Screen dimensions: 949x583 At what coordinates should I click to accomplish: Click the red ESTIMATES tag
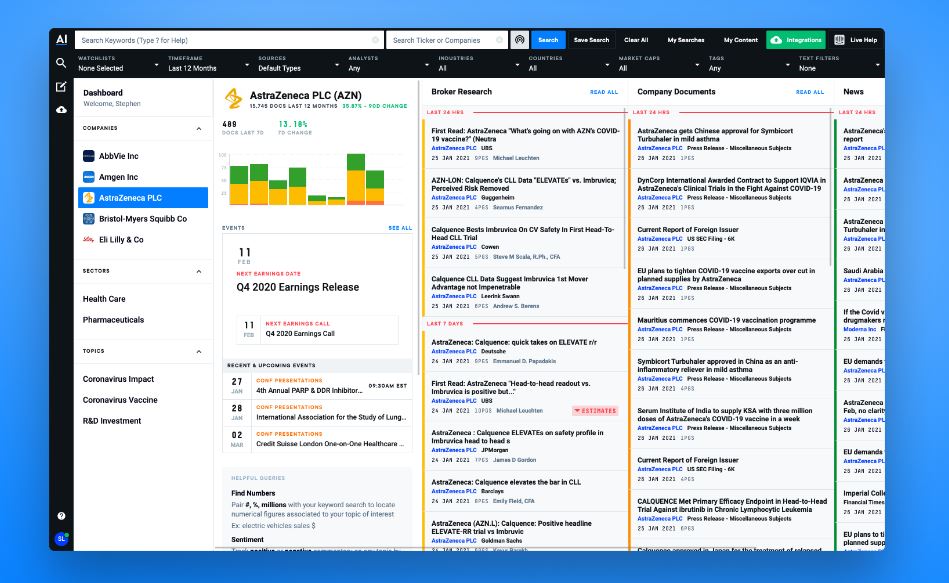tap(595, 410)
